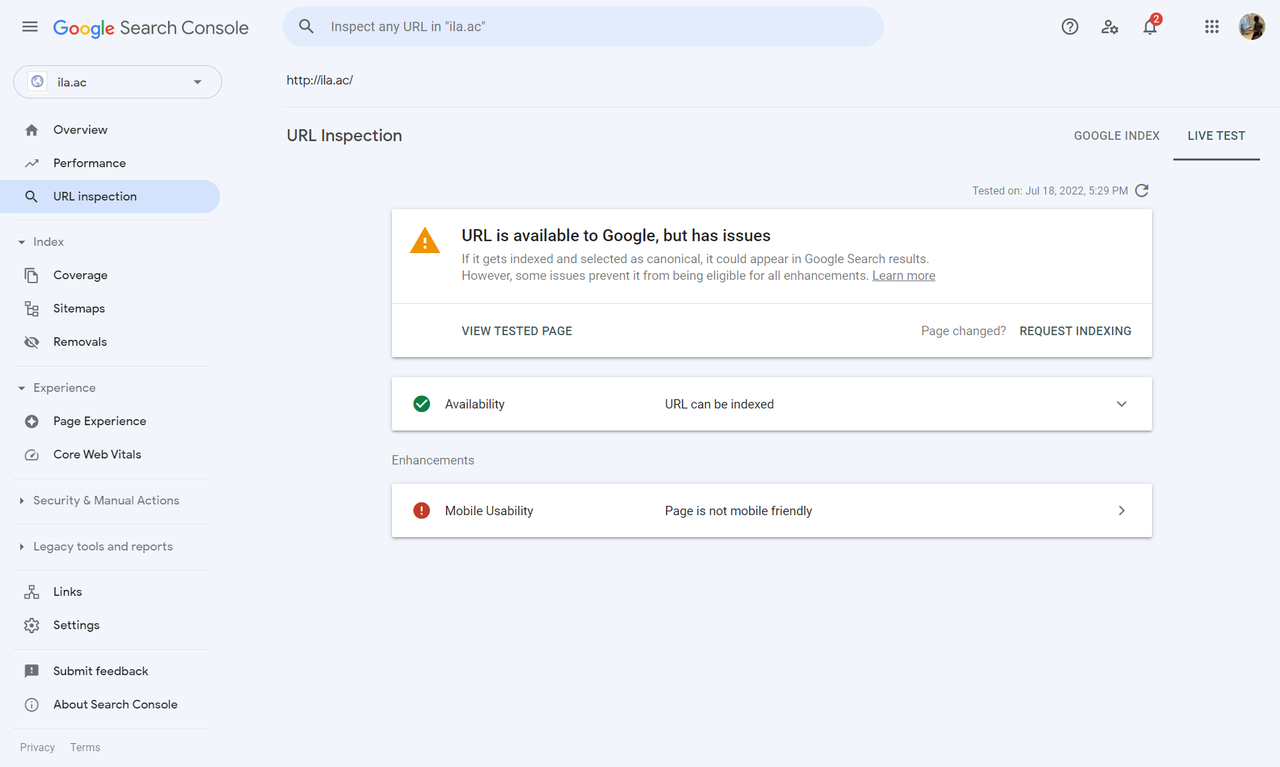The height and width of the screenshot is (767, 1280).
Task: Open the Learn more link
Action: click(903, 276)
